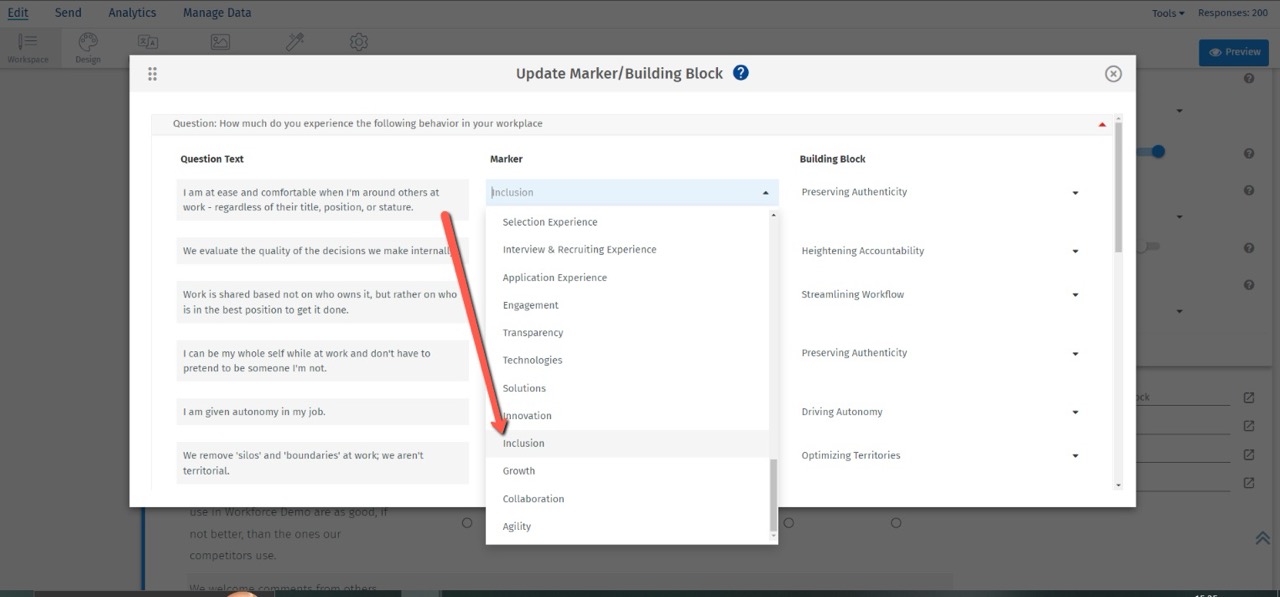Screen dimensions: 1280x597
Task: Click the Building Block column header
Action: [x=832, y=159]
